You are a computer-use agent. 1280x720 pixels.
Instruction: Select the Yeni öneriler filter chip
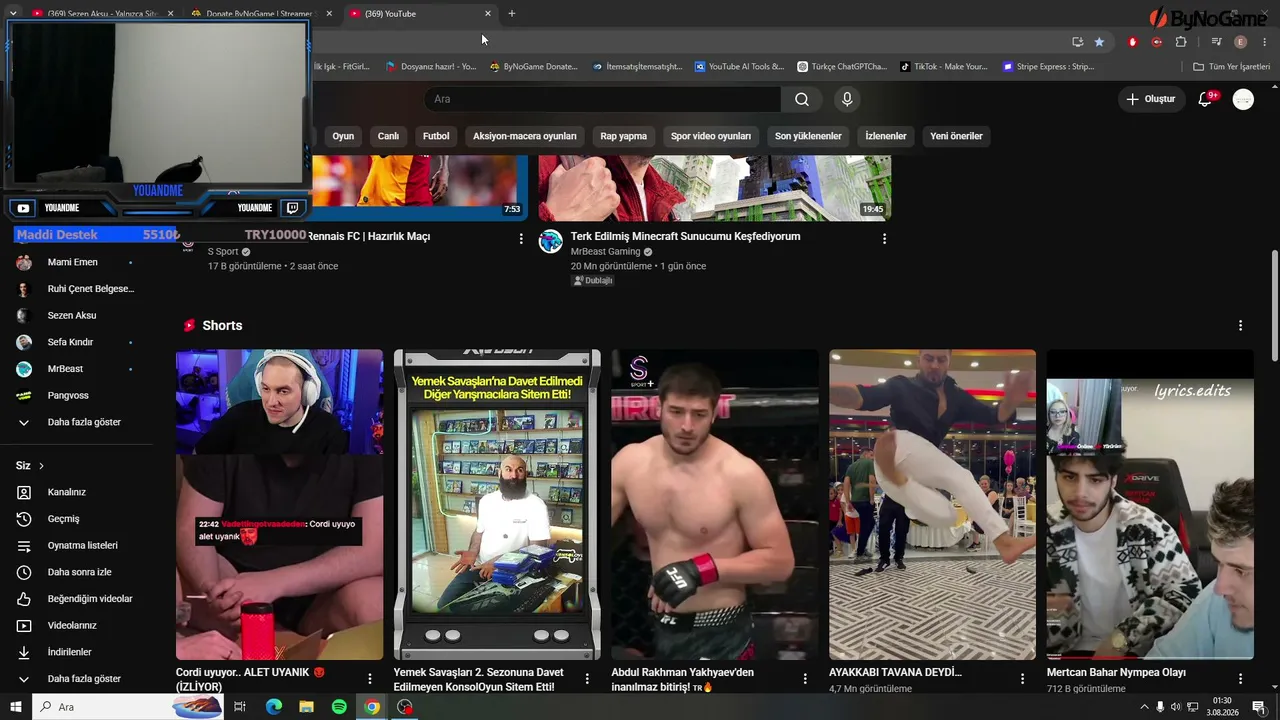point(957,136)
